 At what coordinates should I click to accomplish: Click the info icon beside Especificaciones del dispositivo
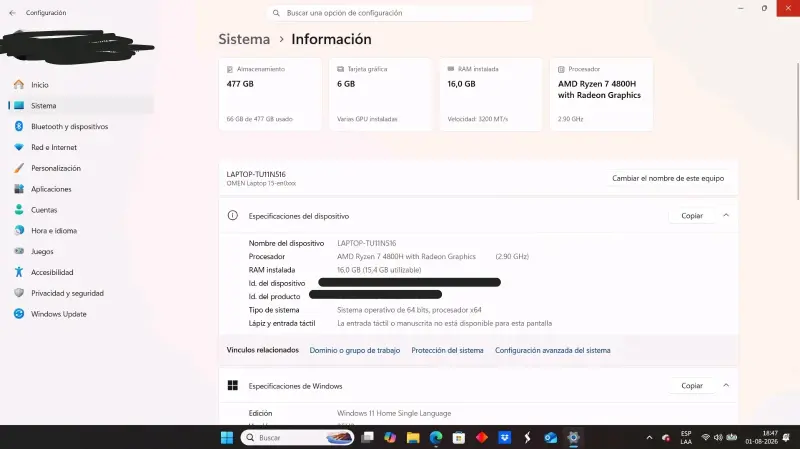[x=233, y=216]
